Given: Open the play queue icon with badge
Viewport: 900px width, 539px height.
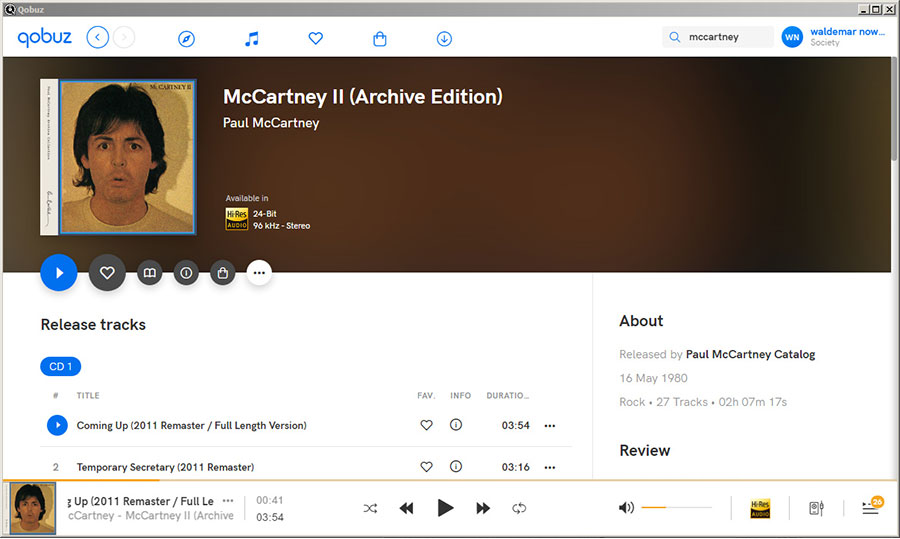Looking at the screenshot, I should click(872, 506).
